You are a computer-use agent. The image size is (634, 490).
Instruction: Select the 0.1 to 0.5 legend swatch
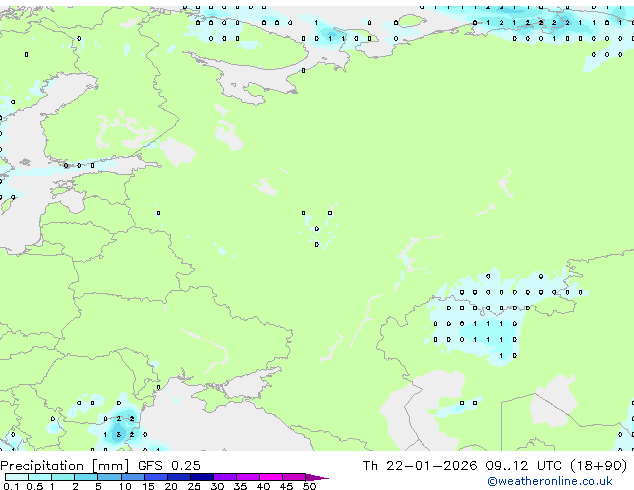coord(17,477)
